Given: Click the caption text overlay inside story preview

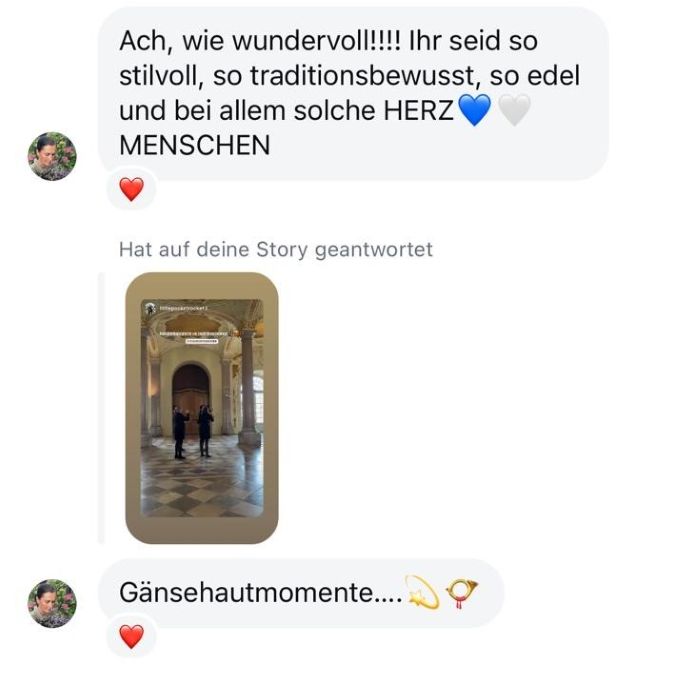Looking at the screenshot, I should click(194, 333).
